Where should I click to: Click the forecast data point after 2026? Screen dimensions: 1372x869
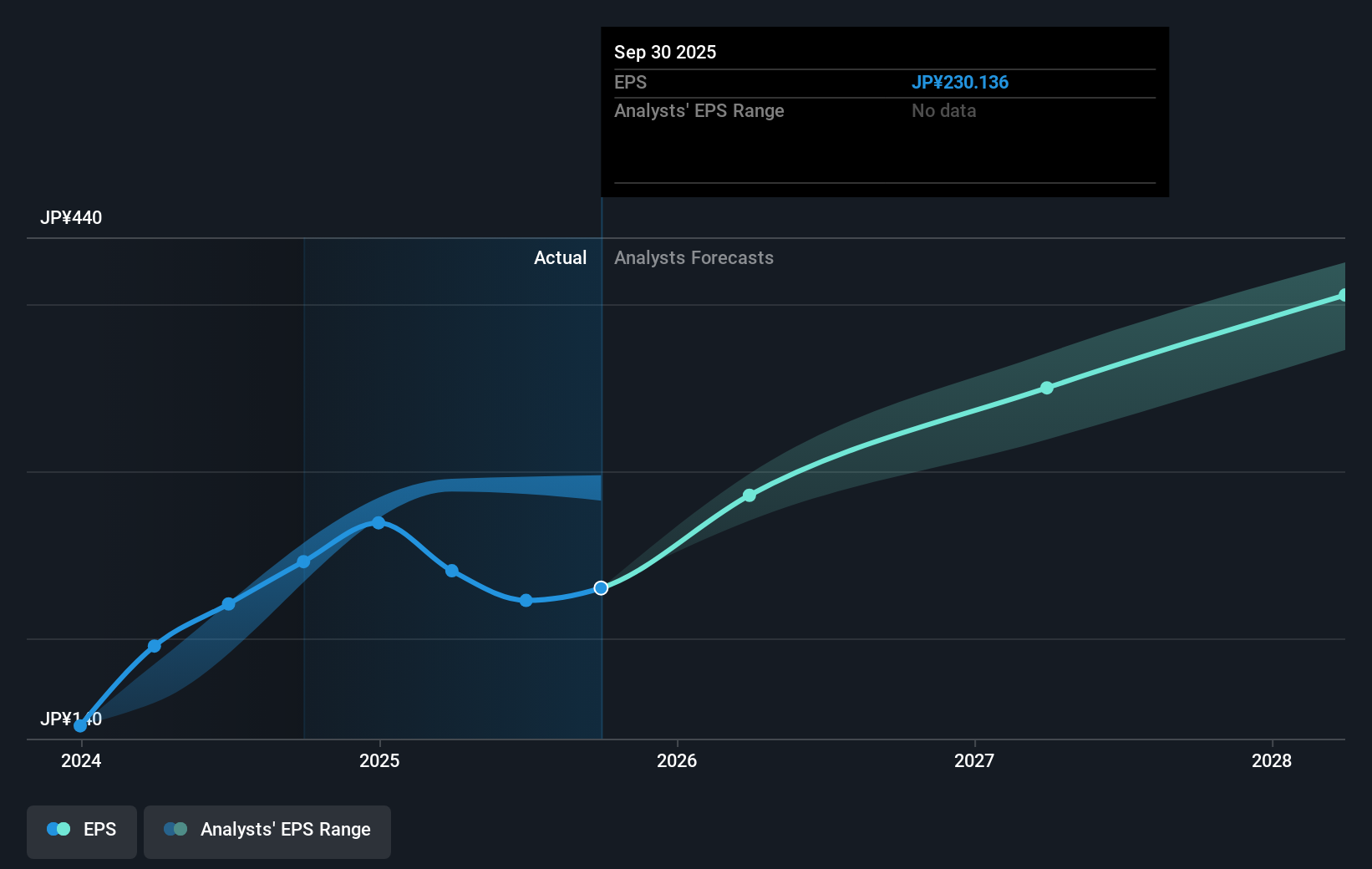pyautogui.click(x=750, y=495)
